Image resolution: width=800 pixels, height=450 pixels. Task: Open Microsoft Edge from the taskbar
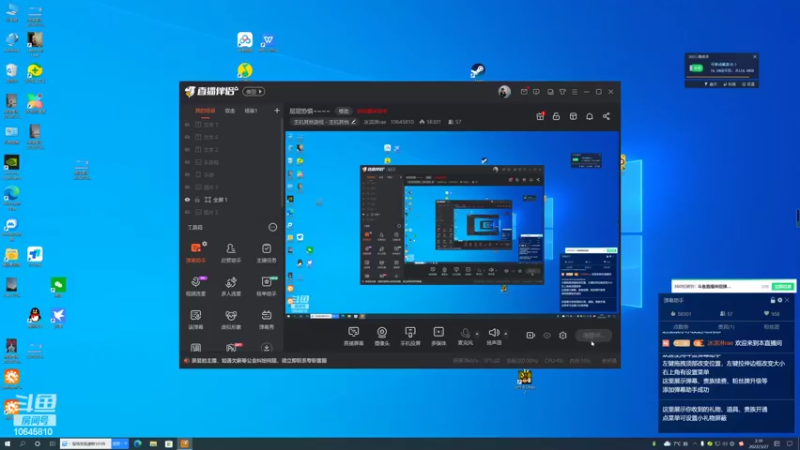coord(137,444)
